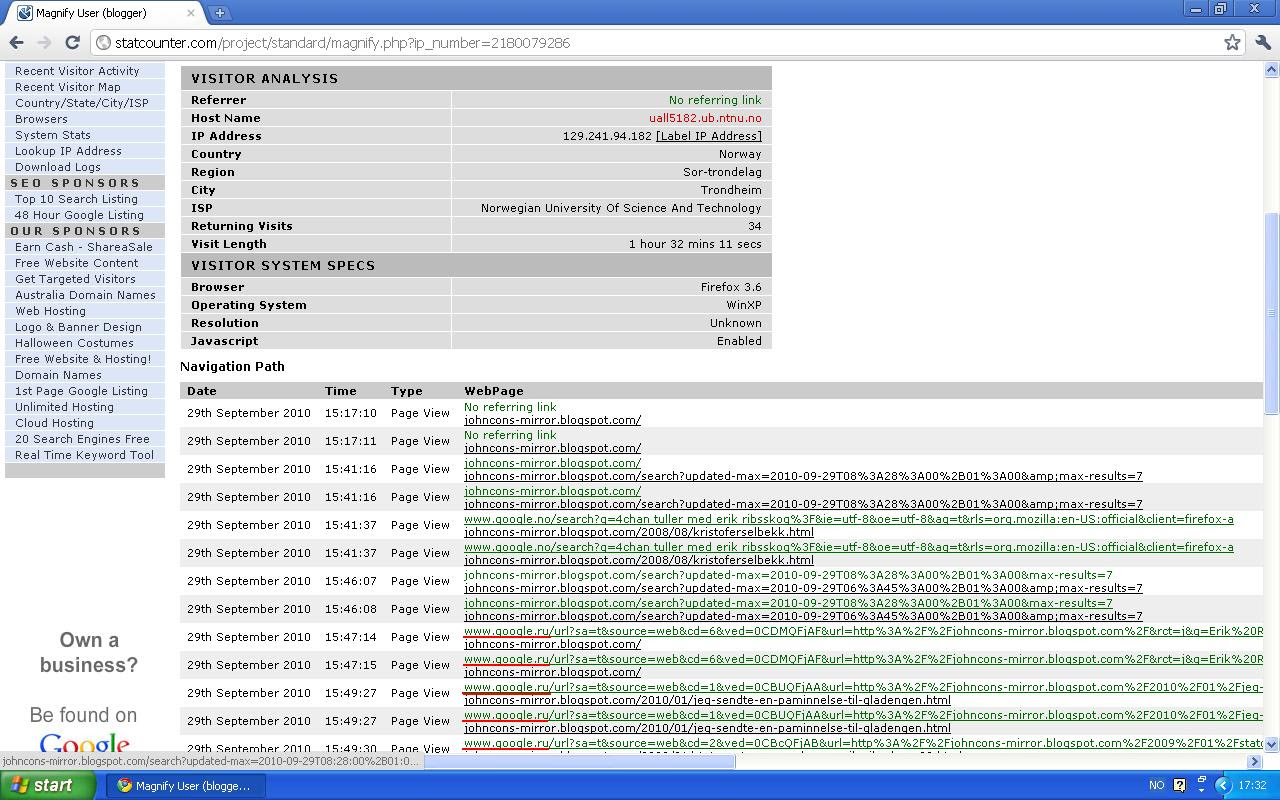Open Cloud Hosting link
Image resolution: width=1280 pixels, height=800 pixels.
[x=54, y=423]
